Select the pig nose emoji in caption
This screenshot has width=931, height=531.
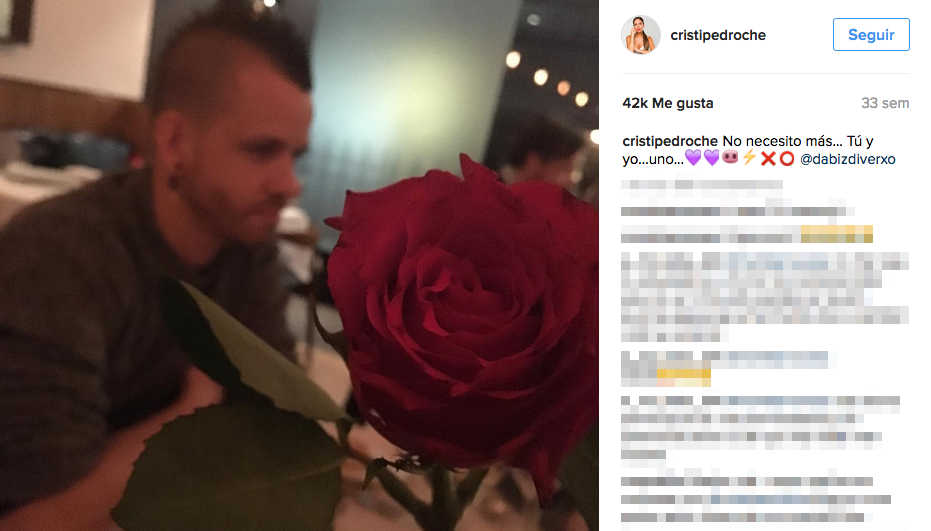[x=730, y=158]
